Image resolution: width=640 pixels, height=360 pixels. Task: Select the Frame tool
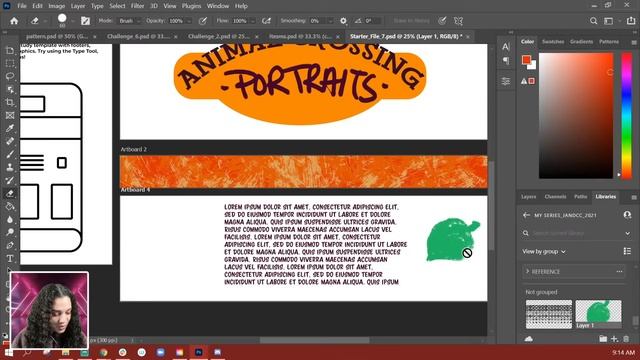10,116
